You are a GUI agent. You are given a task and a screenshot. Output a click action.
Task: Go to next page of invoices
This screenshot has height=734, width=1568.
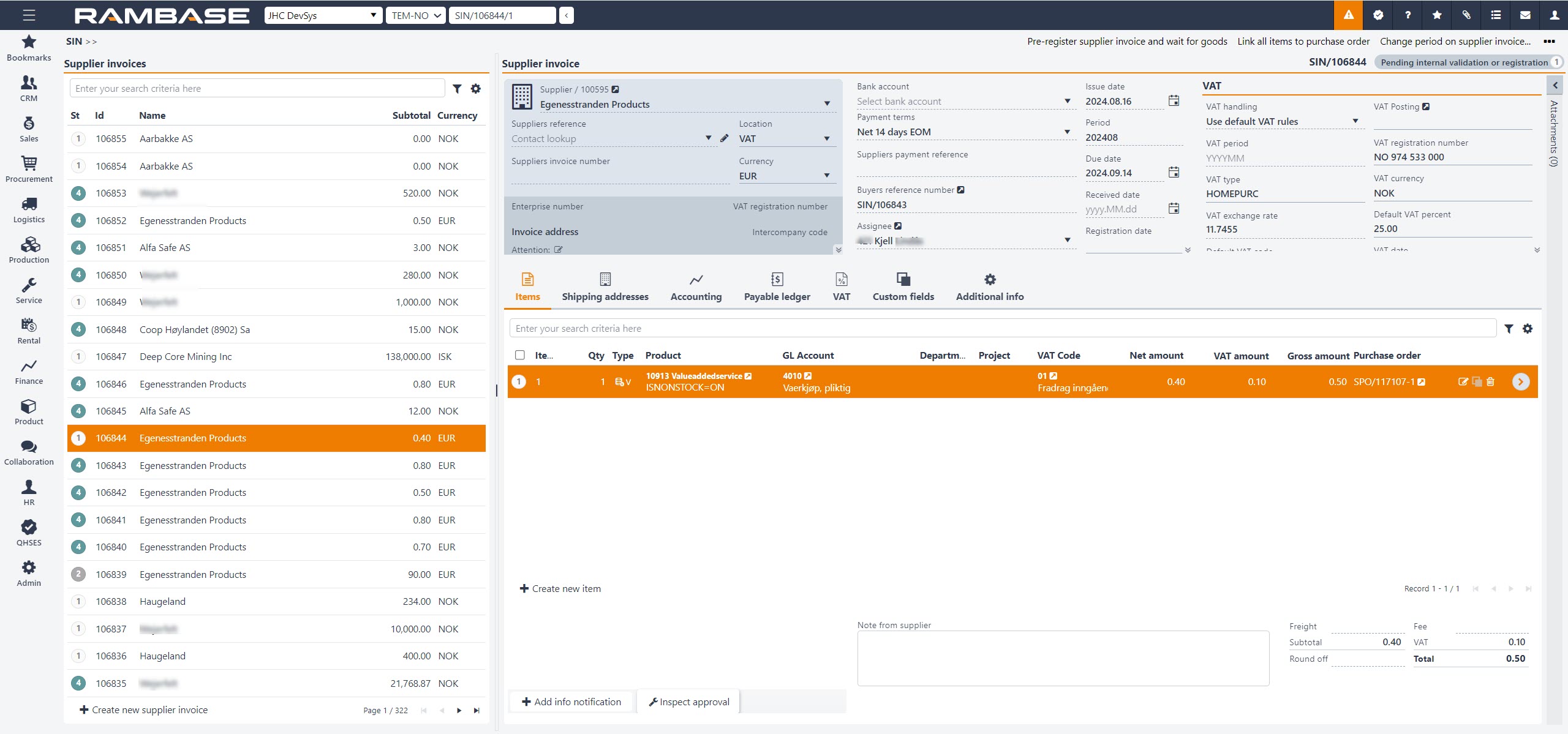click(x=459, y=710)
